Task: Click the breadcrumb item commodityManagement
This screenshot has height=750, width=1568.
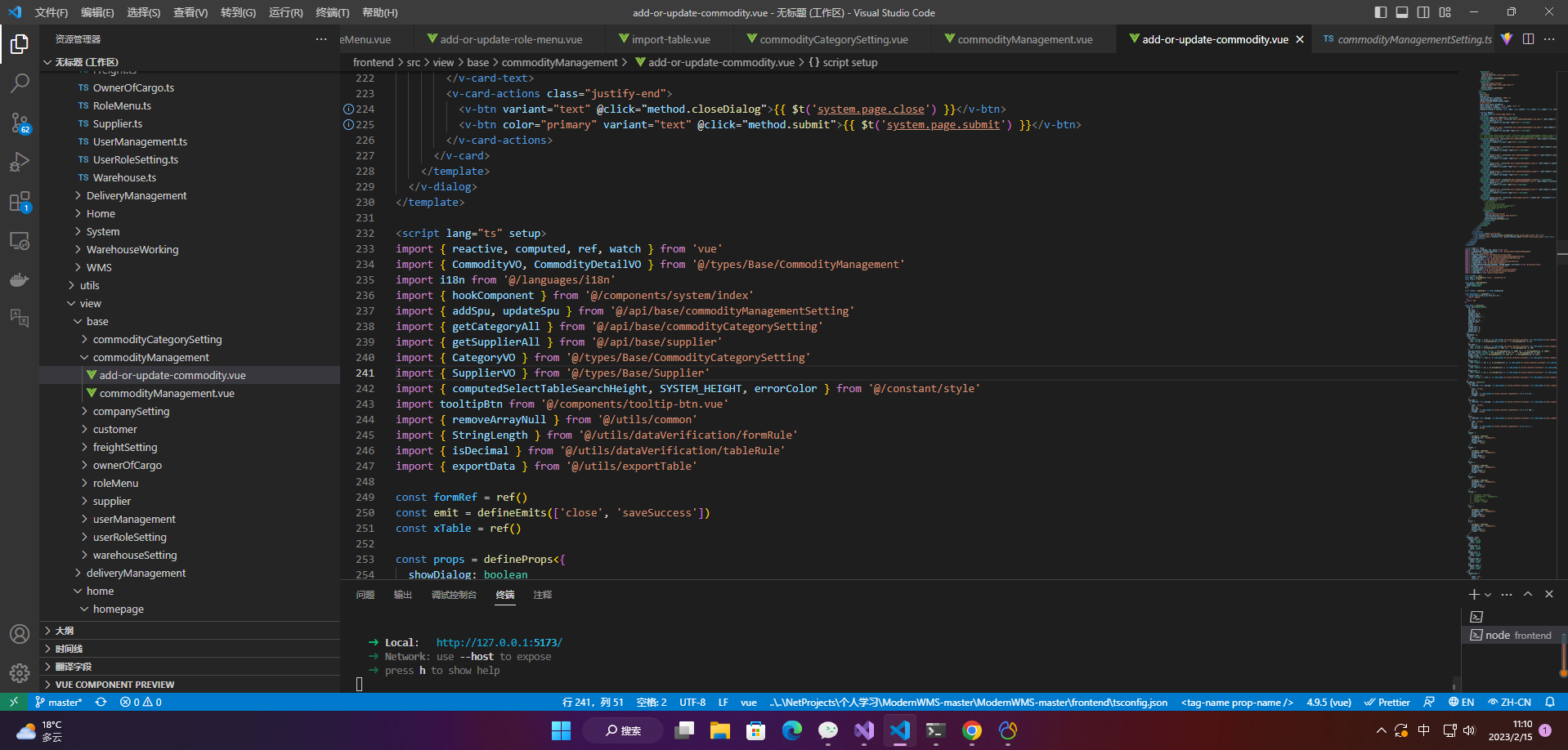Action: tap(560, 62)
